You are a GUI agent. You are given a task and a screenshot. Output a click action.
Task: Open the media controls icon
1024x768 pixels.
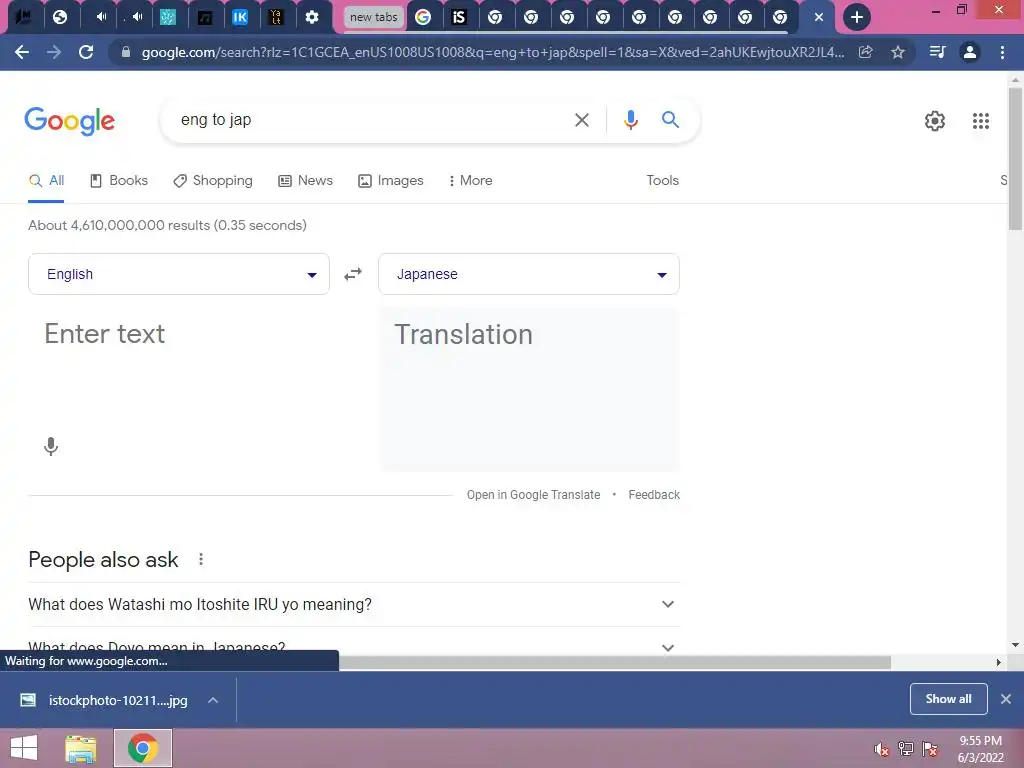tap(937, 52)
